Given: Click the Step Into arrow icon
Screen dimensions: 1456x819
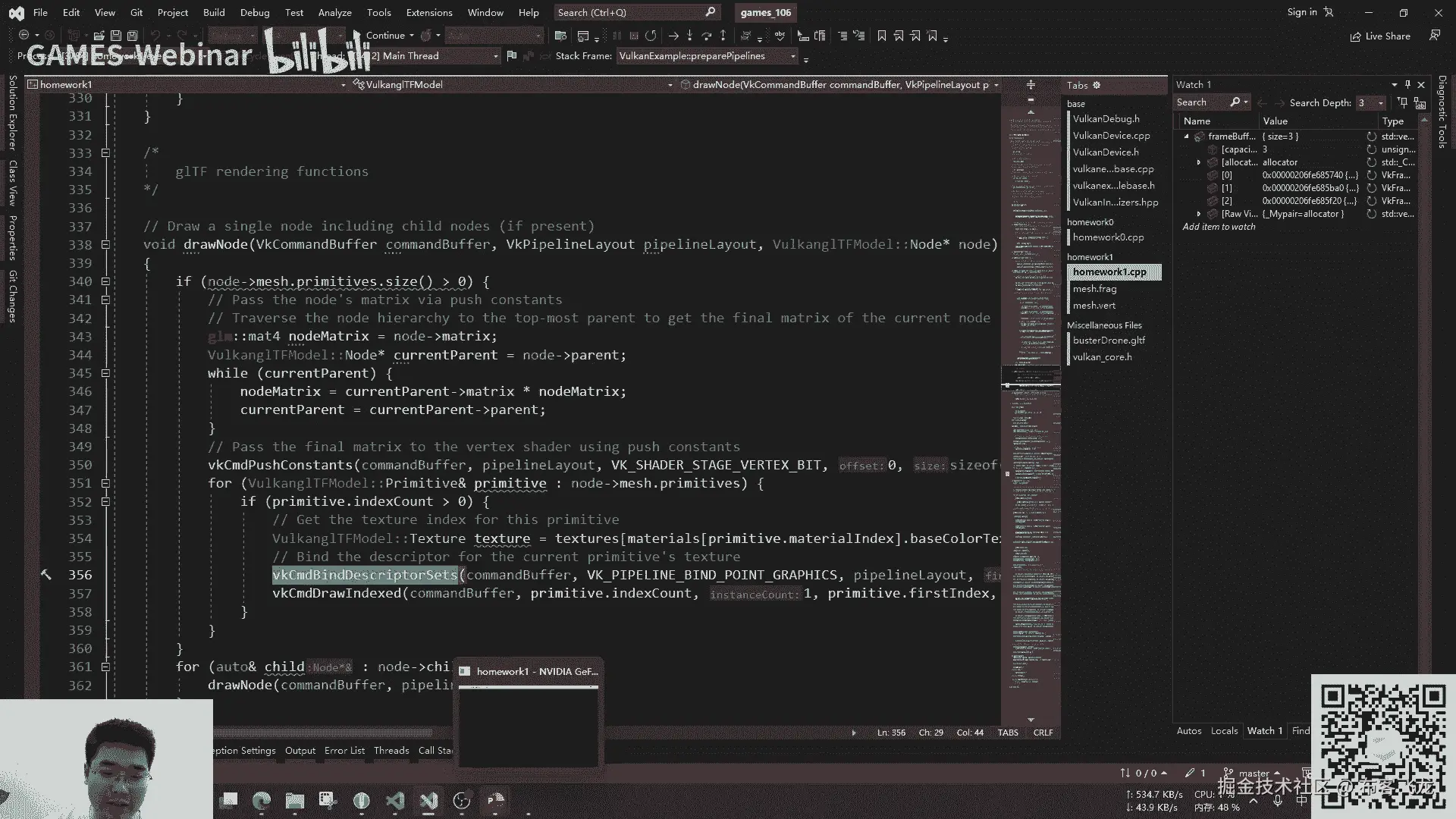Looking at the screenshot, I should coord(689,36).
